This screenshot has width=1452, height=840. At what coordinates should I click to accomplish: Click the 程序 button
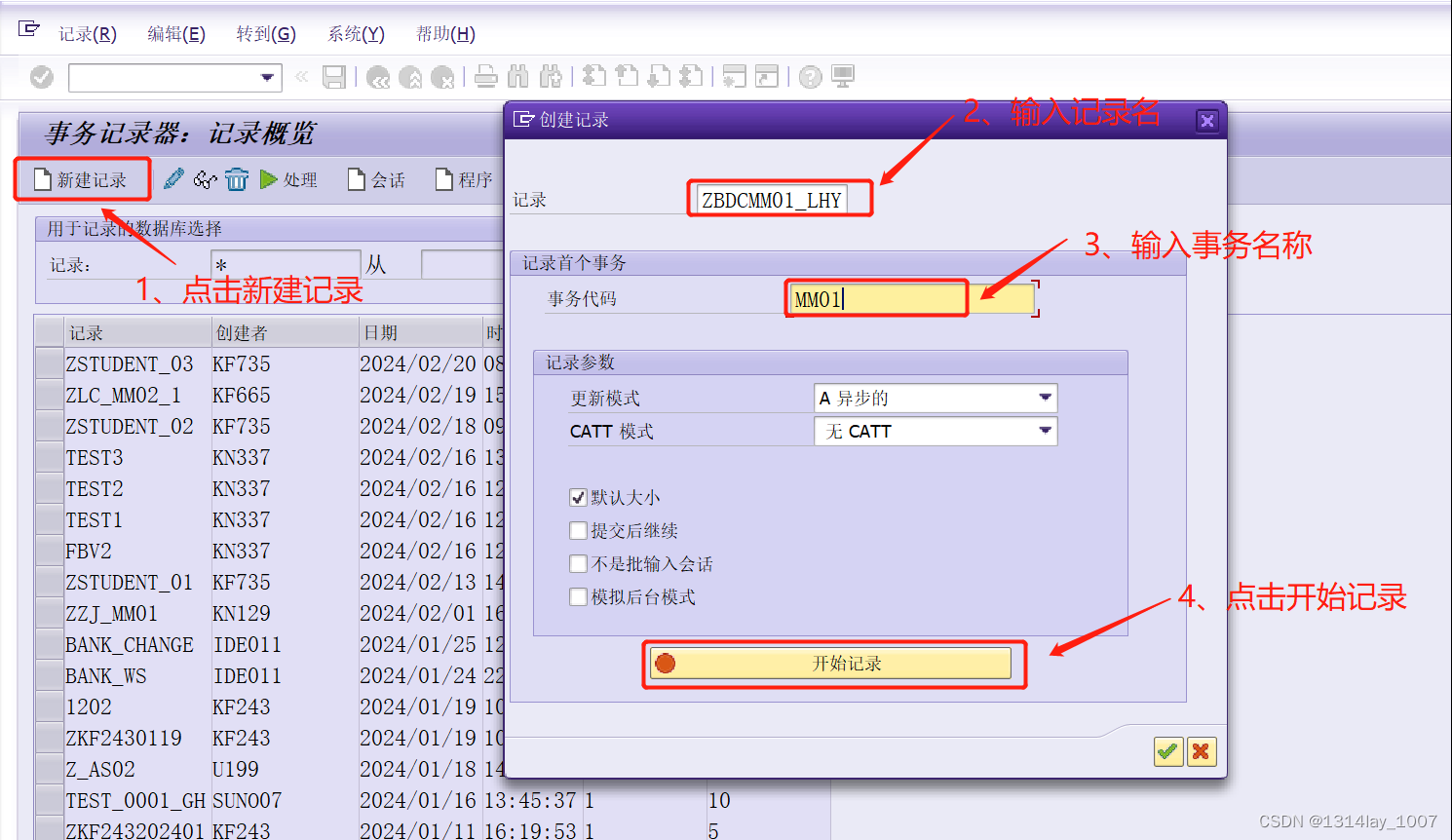point(465,179)
